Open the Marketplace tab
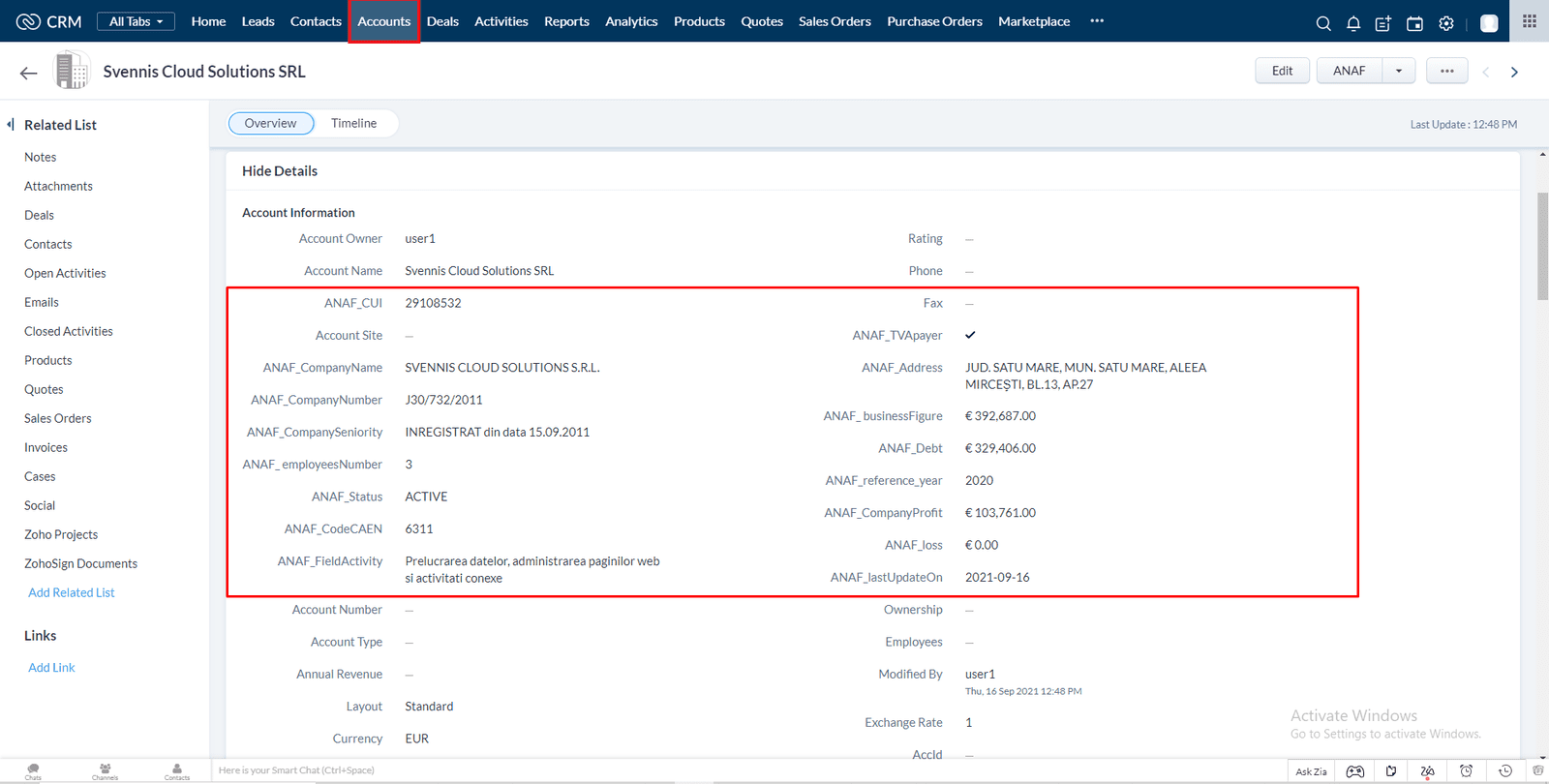The image size is (1549, 784). point(1034,21)
